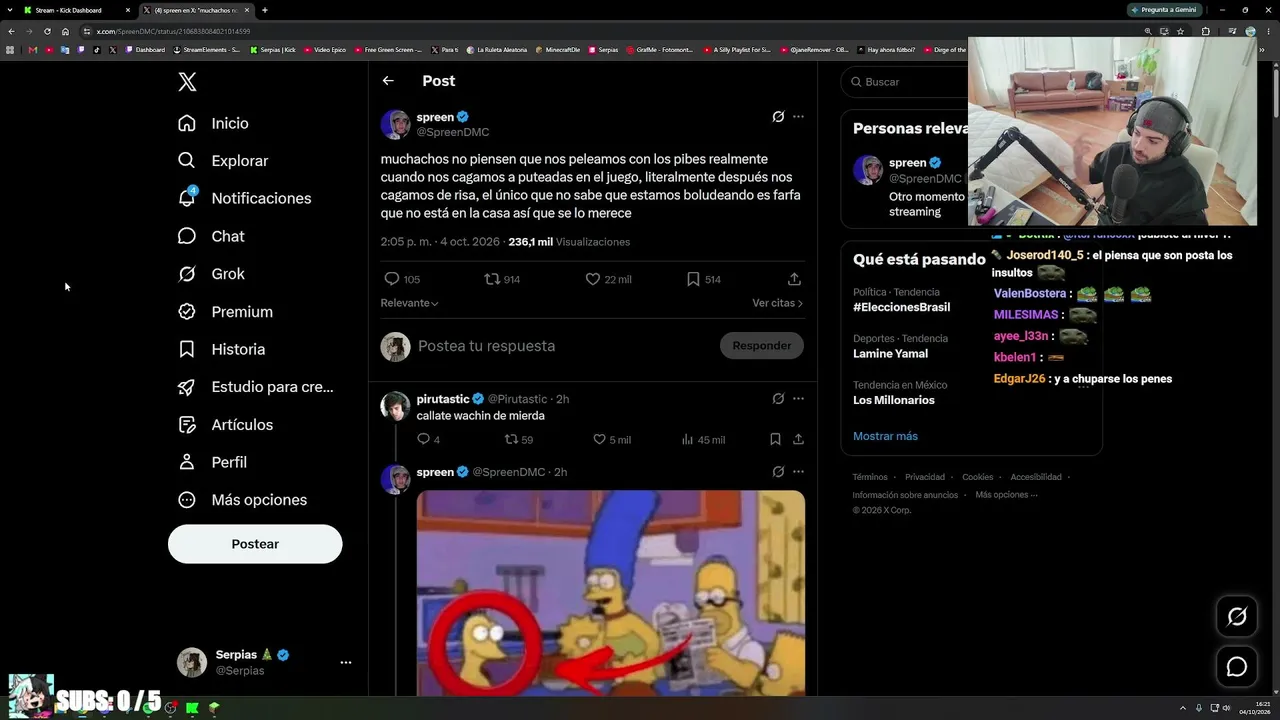This screenshot has height=720, width=1280.
Task: Click Mostrar más under trends
Action: 885,436
